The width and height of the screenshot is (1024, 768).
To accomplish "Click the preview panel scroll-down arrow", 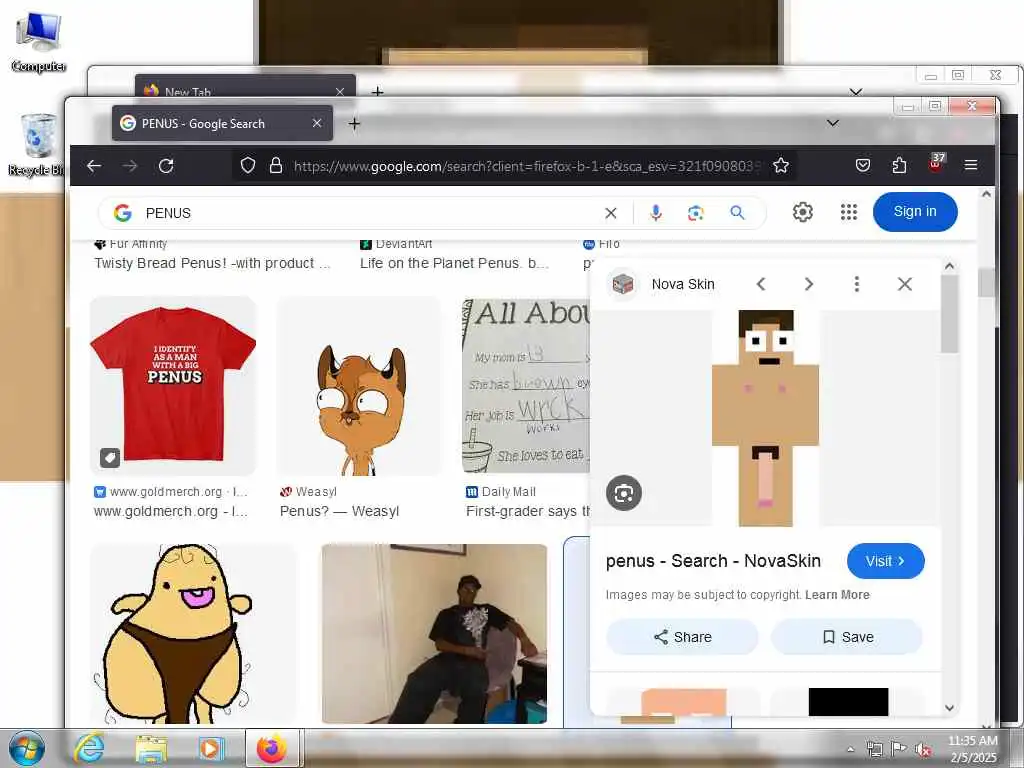I will click(x=950, y=708).
